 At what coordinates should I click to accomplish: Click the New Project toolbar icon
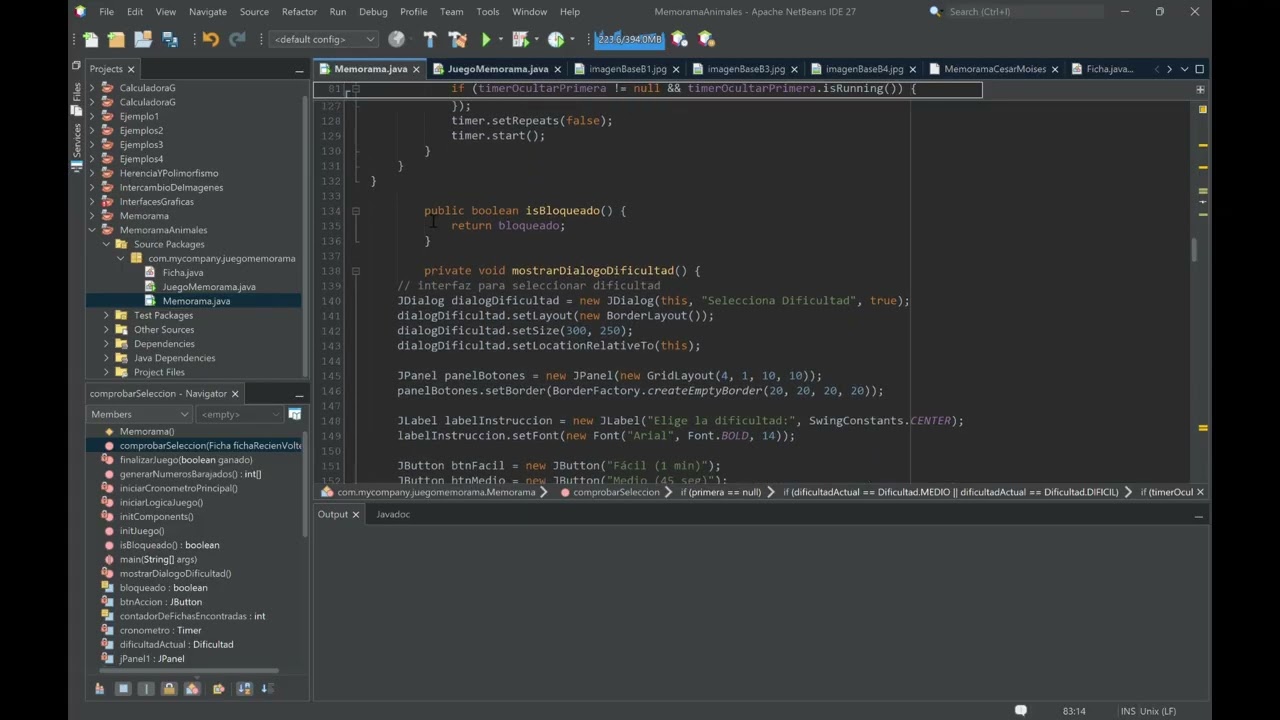click(116, 39)
